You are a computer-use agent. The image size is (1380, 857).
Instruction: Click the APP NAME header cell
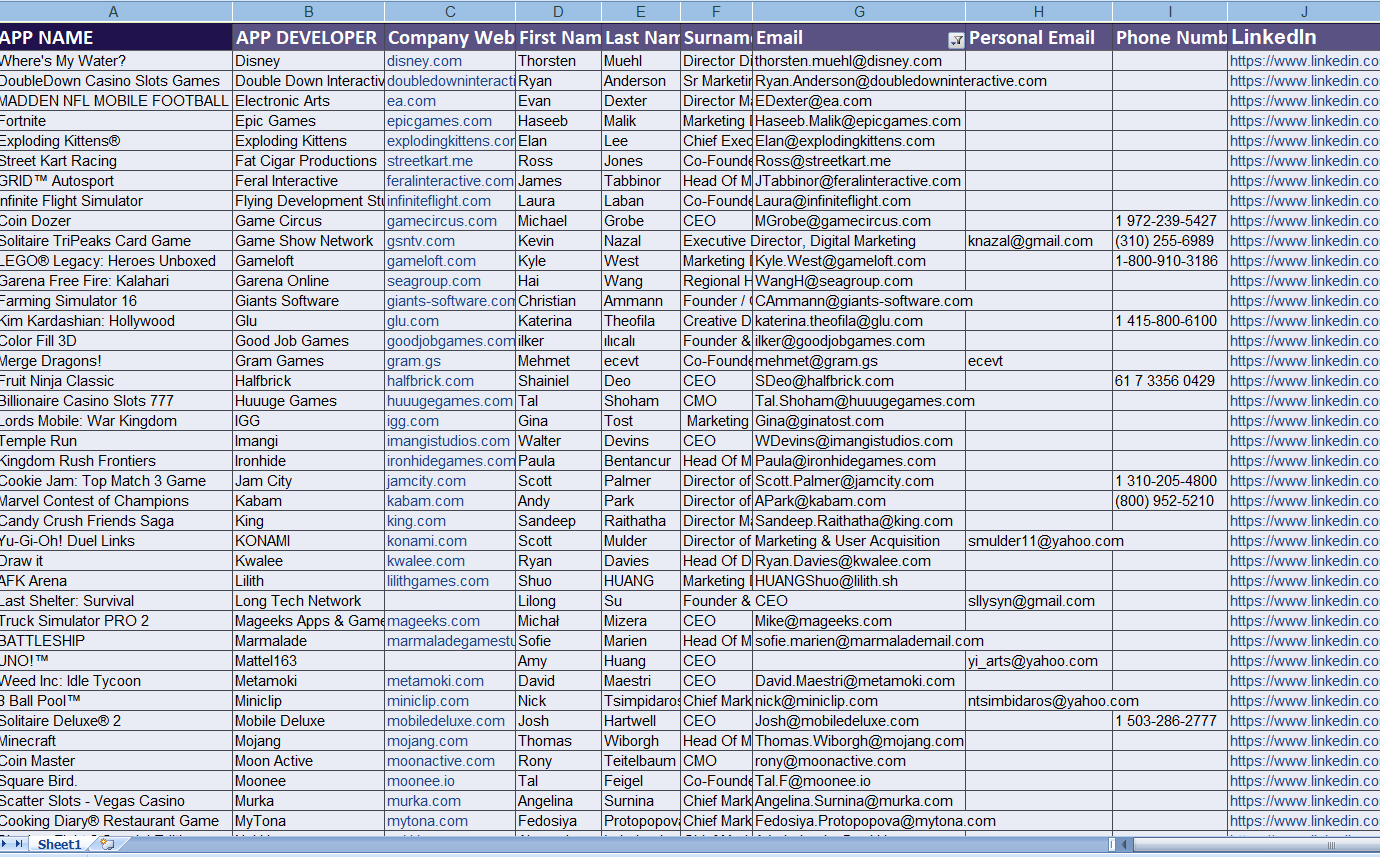tap(116, 37)
